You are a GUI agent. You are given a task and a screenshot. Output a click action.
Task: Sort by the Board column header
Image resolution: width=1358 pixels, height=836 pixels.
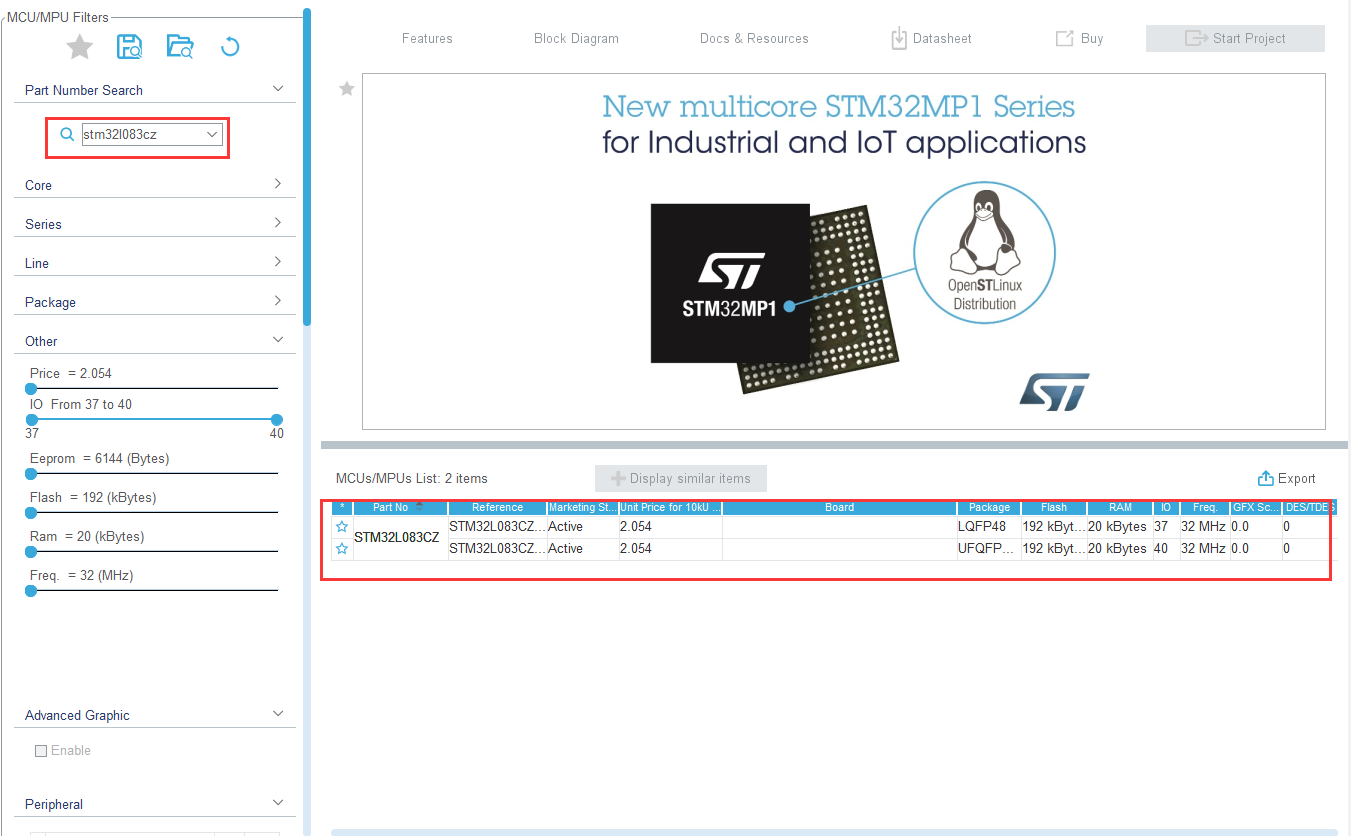839,507
